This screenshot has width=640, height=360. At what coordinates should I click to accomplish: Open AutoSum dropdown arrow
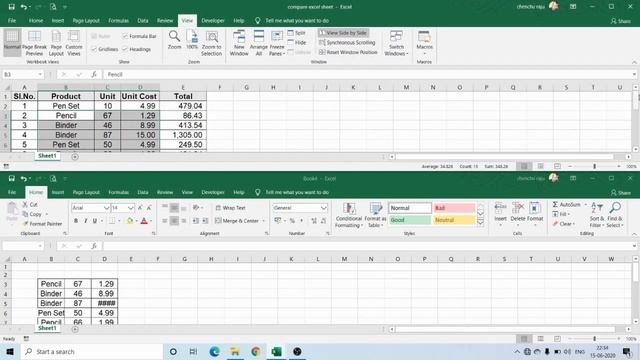[586, 204]
